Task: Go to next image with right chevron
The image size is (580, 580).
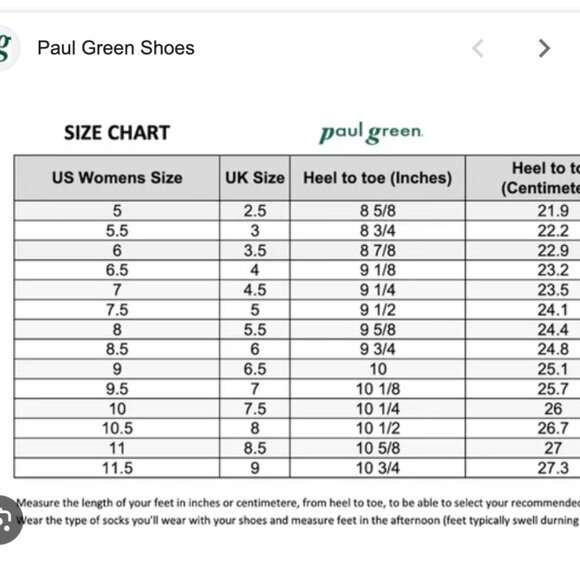Action: (544, 48)
